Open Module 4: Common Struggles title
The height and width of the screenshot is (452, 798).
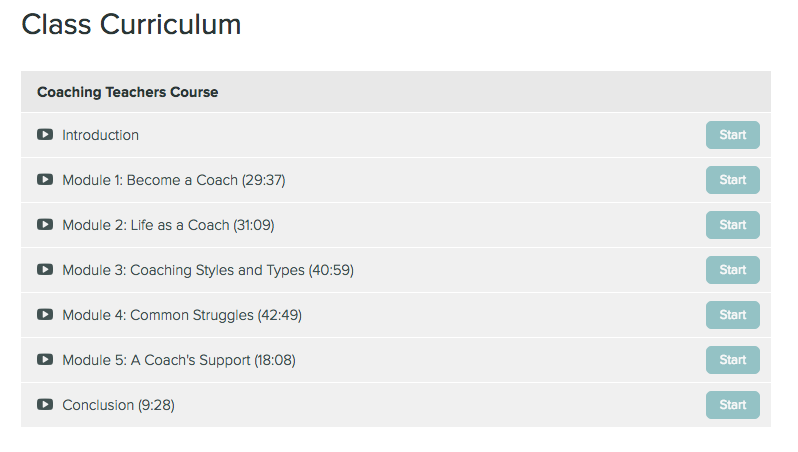[182, 315]
